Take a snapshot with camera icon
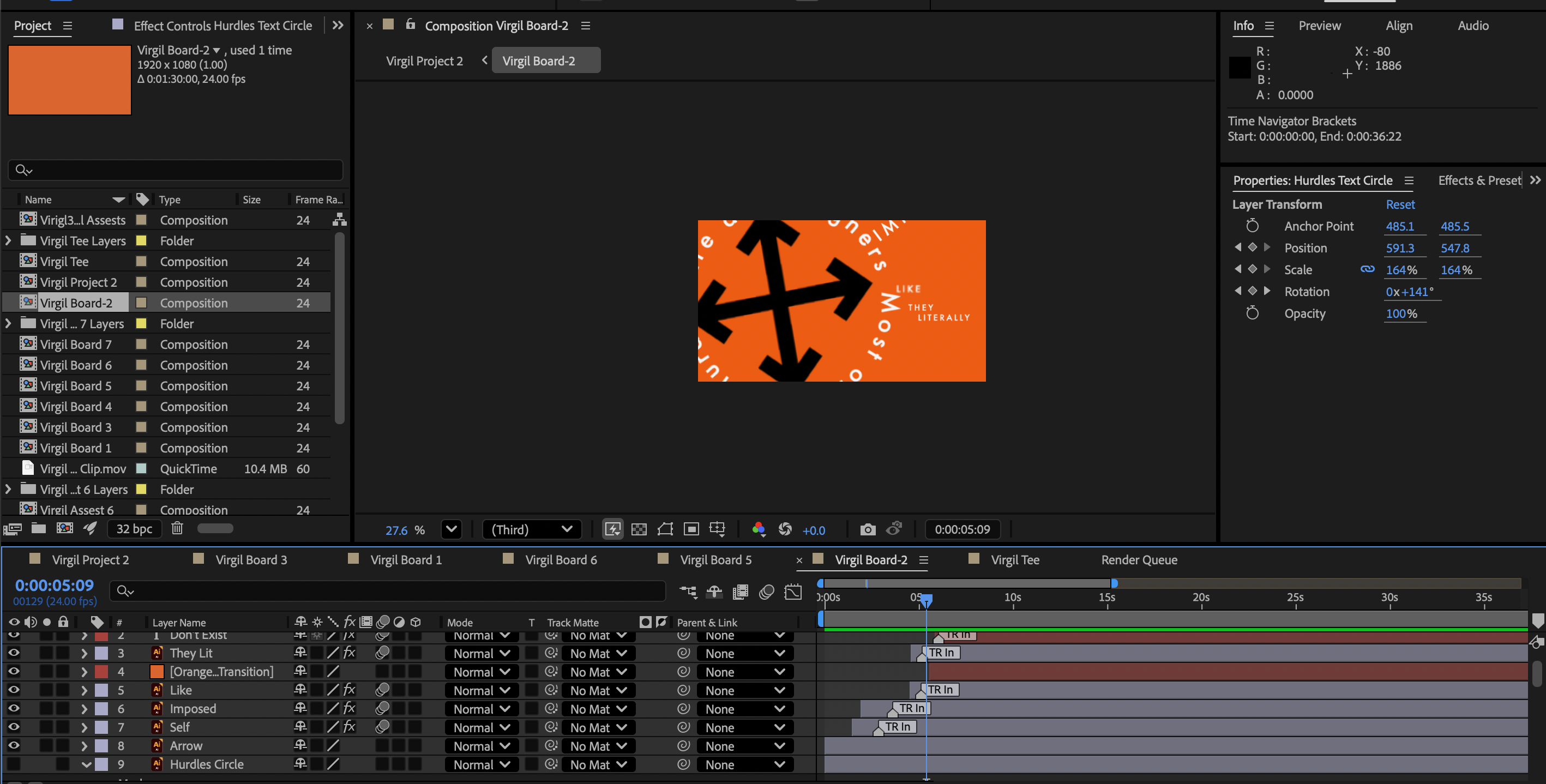The width and height of the screenshot is (1546, 784). point(868,529)
